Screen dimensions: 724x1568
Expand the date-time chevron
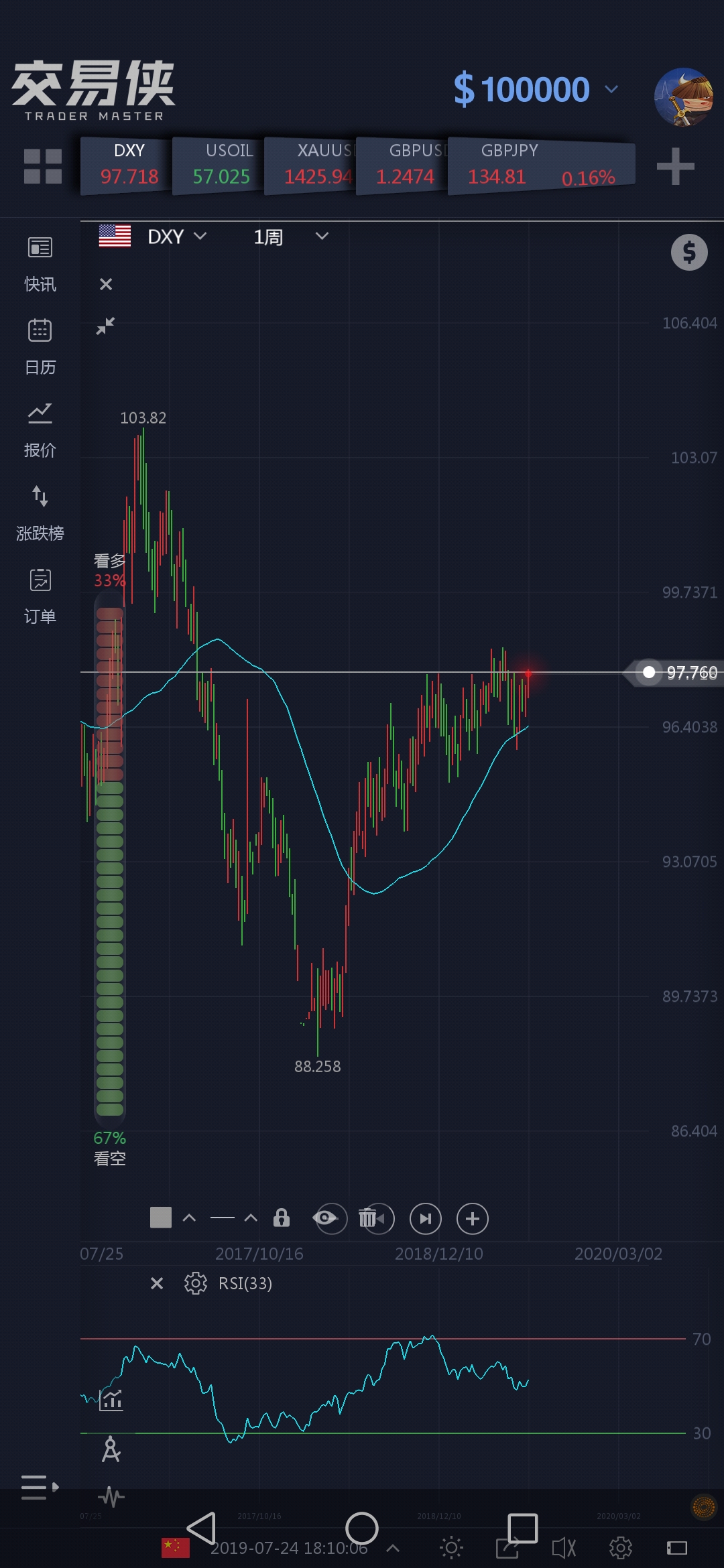click(x=393, y=1548)
